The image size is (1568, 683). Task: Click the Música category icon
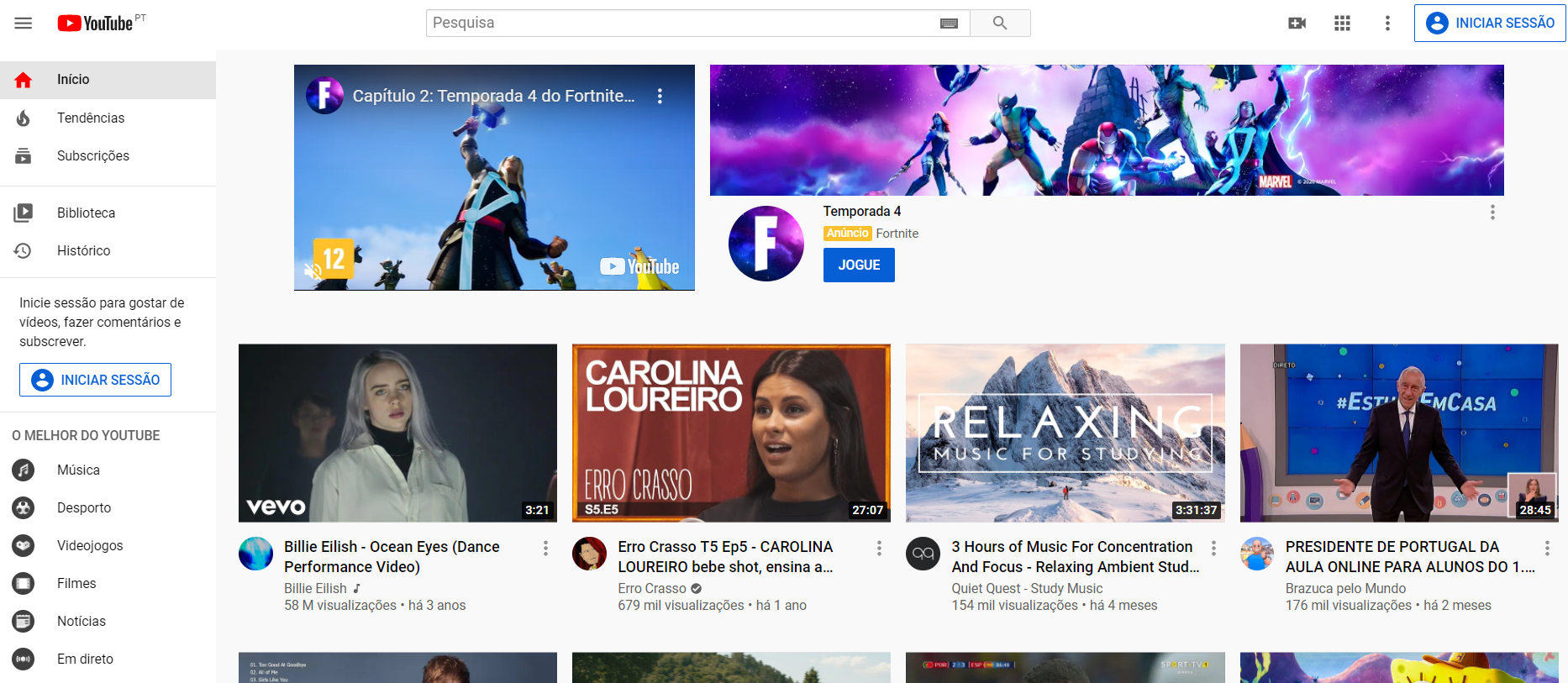[x=24, y=470]
